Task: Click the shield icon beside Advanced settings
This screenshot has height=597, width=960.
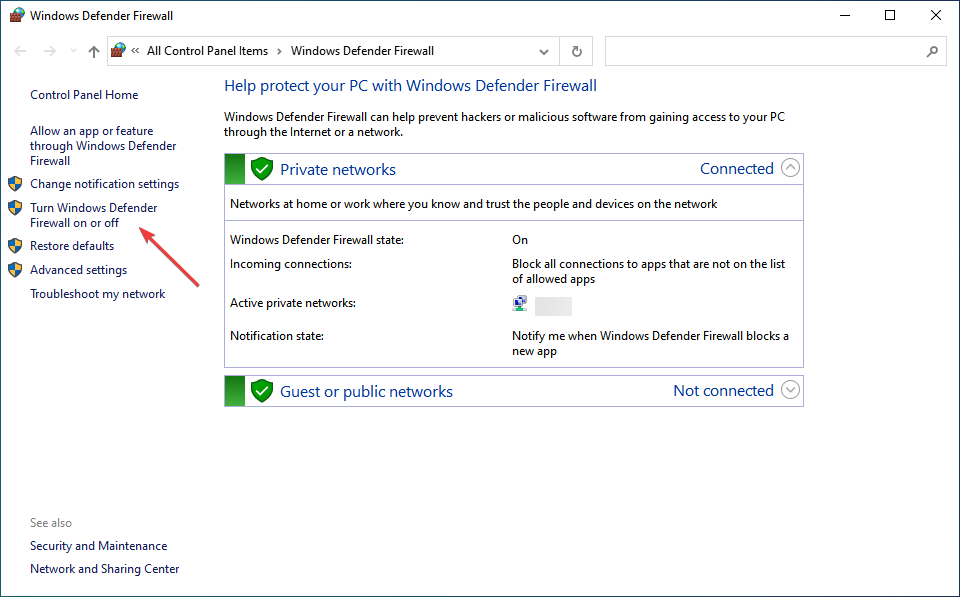Action: (15, 270)
